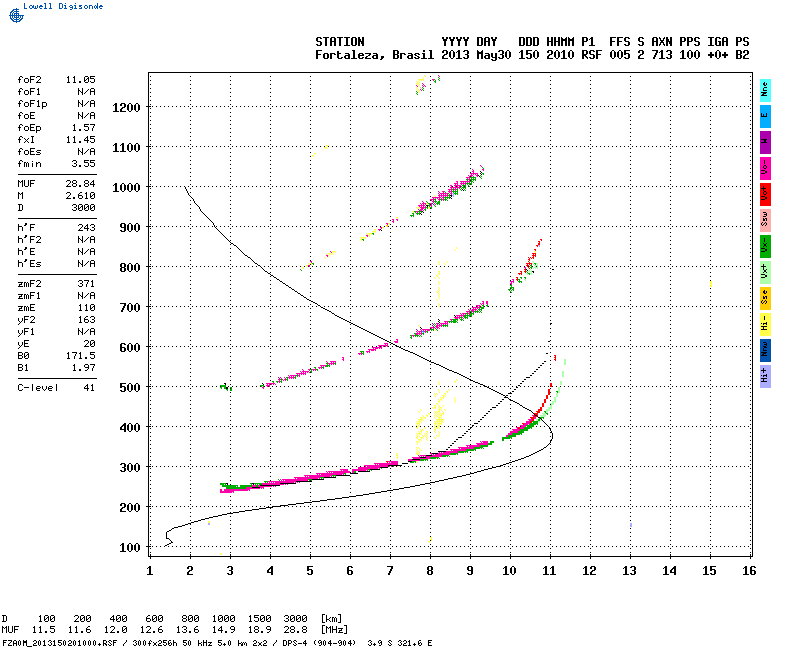Image resolution: width=800 pixels, height=650 pixels.
Task: Click the 500 km height axis label
Action: point(130,388)
